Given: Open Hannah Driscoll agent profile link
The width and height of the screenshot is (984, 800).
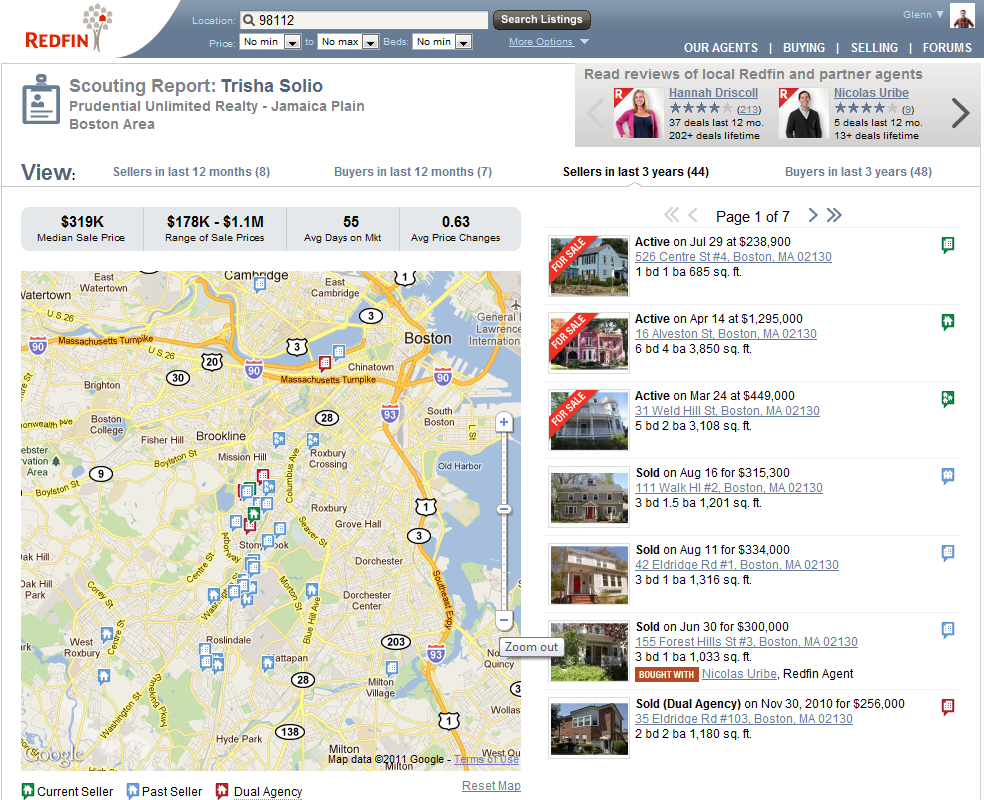Looking at the screenshot, I should point(713,93).
